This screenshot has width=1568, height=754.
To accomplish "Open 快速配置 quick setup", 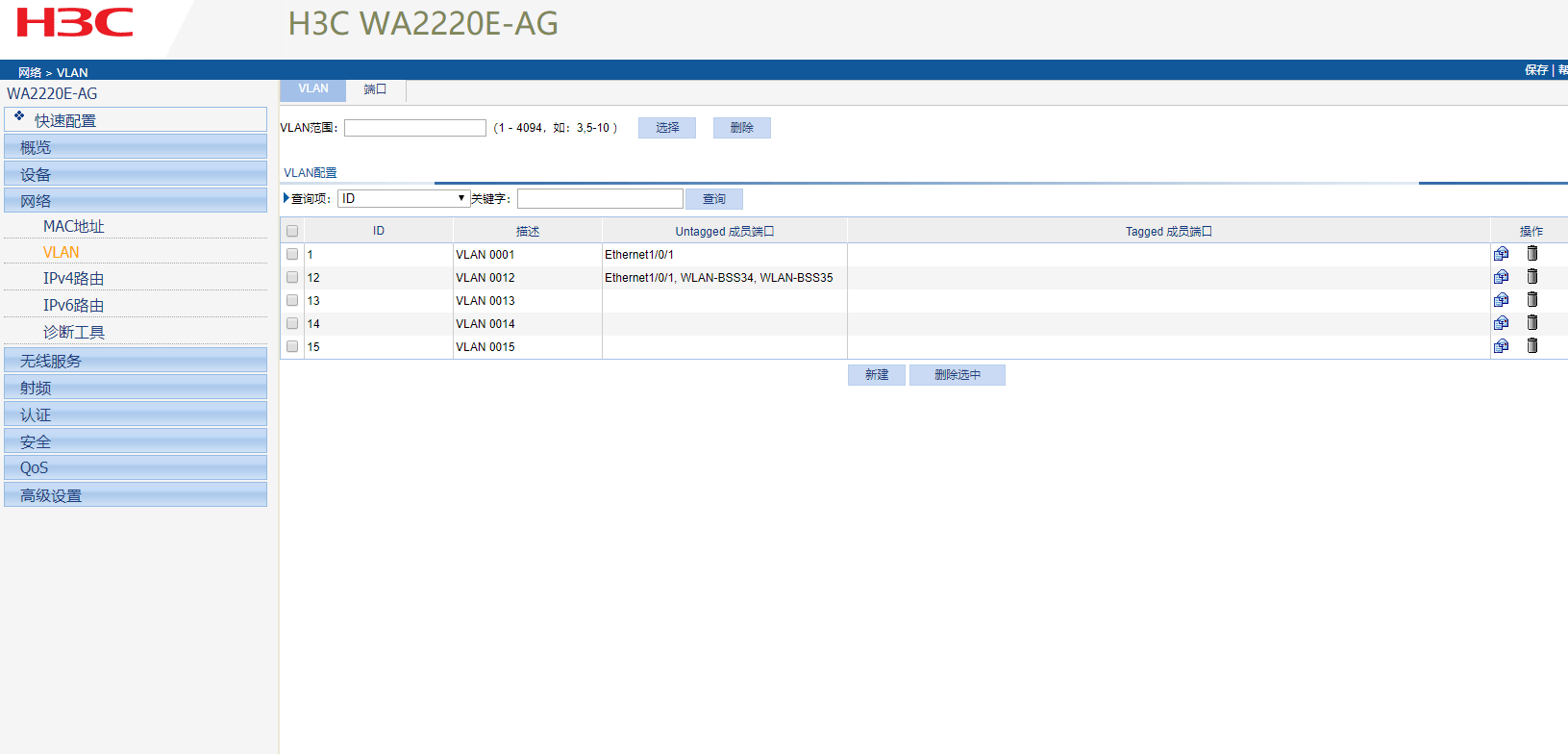I will pos(136,120).
